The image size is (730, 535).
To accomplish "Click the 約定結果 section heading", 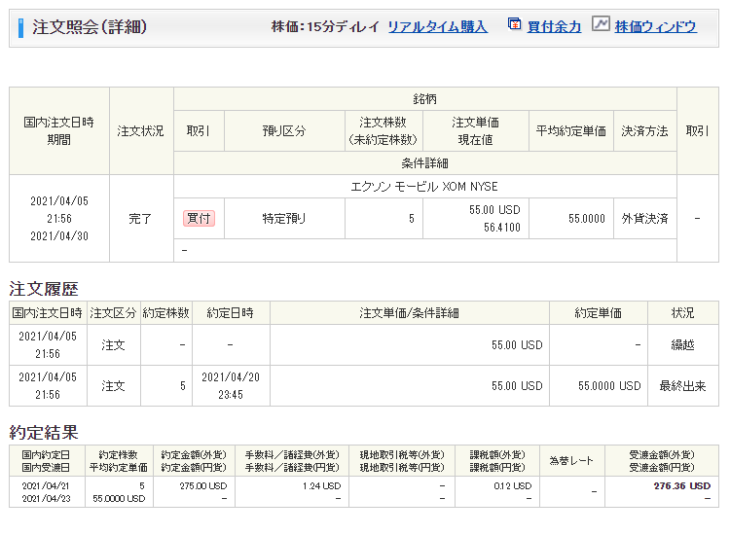I will pyautogui.click(x=43, y=432).
